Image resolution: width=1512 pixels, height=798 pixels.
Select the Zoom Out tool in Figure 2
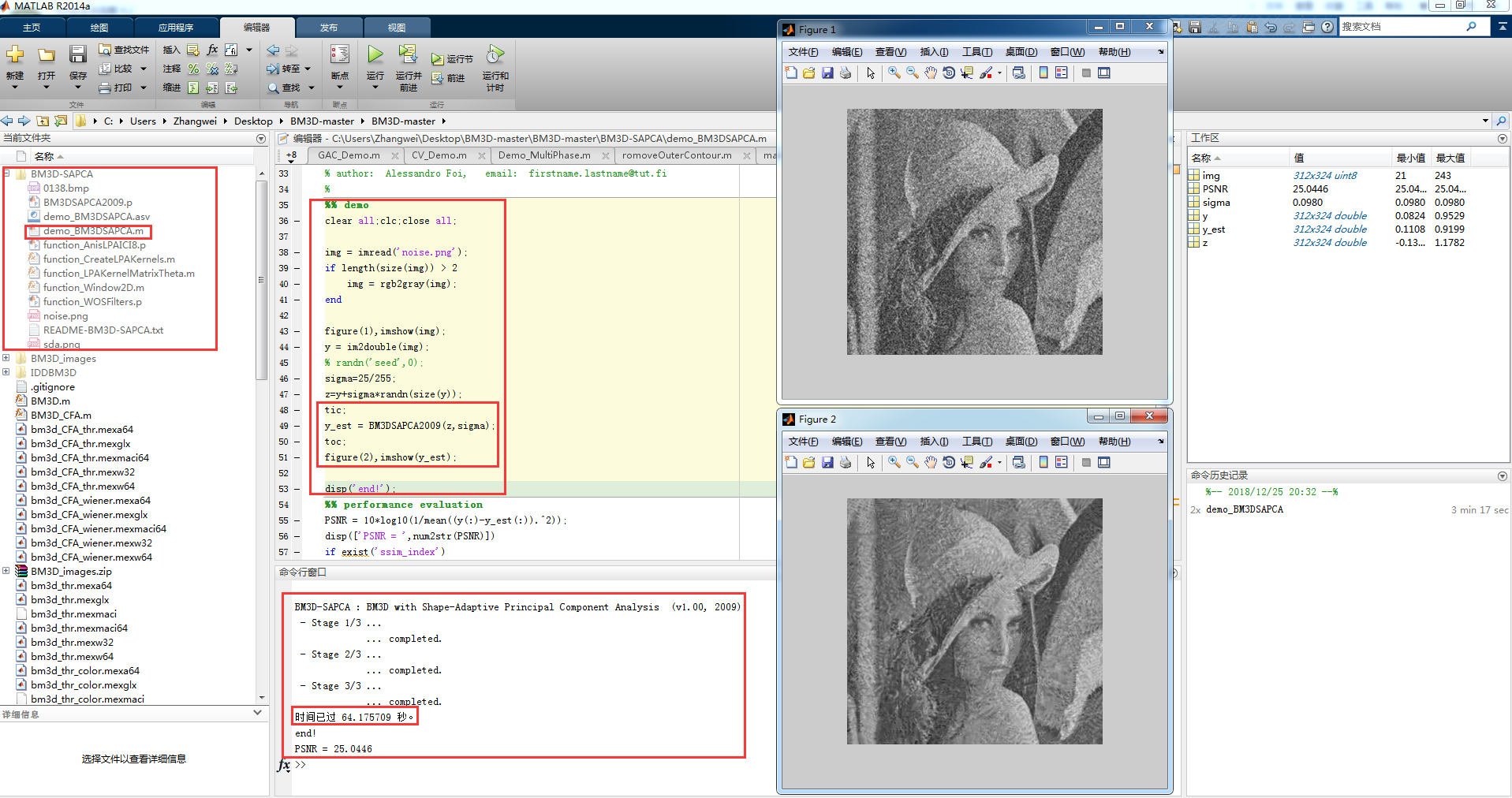(x=913, y=462)
